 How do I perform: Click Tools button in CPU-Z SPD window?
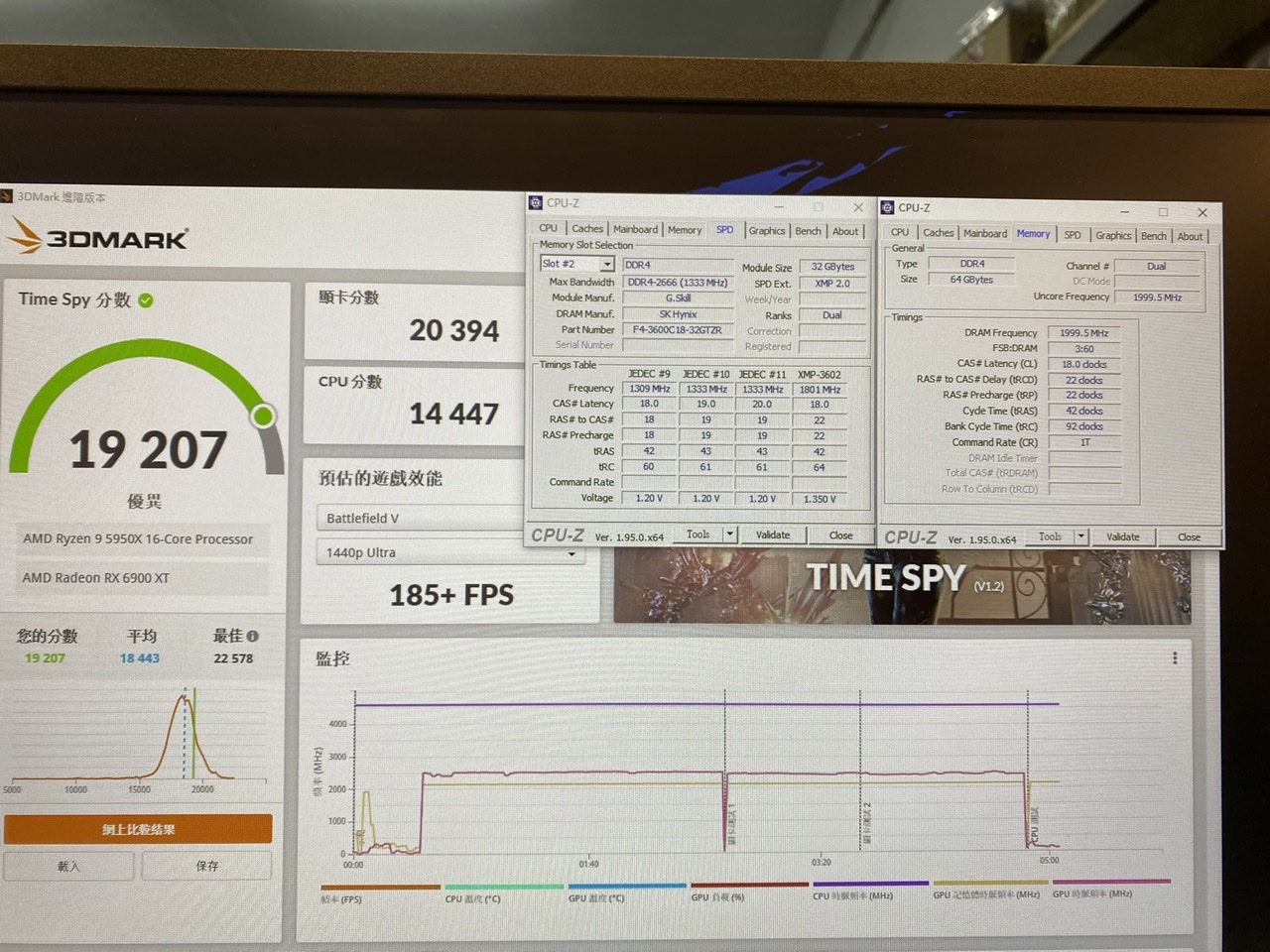(698, 535)
